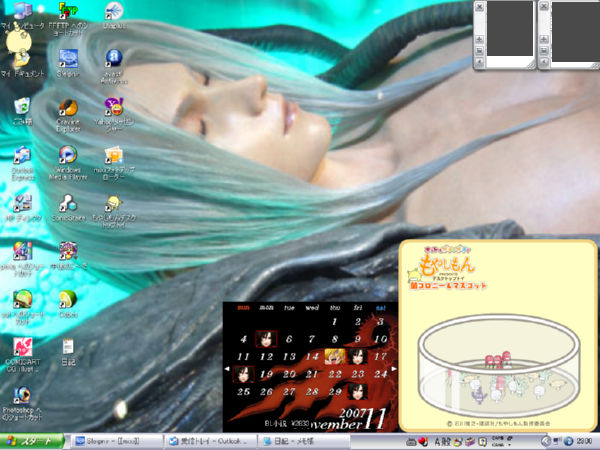Launch the FFFTP shortcut on desktop
This screenshot has width=600, height=450.
(x=68, y=11)
